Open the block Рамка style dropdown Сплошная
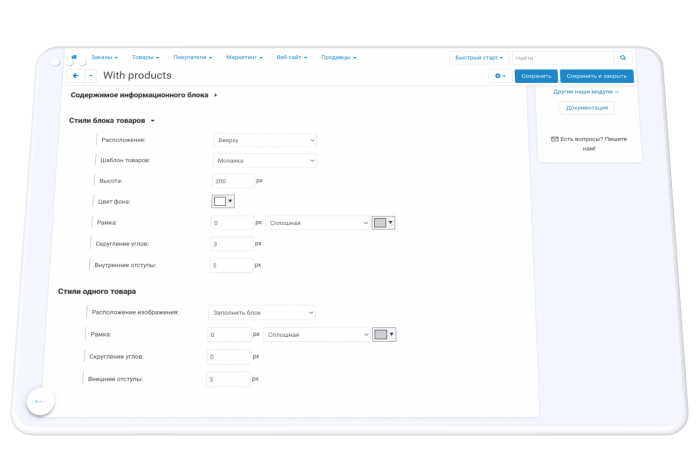The height and width of the screenshot is (466, 700). (x=318, y=223)
